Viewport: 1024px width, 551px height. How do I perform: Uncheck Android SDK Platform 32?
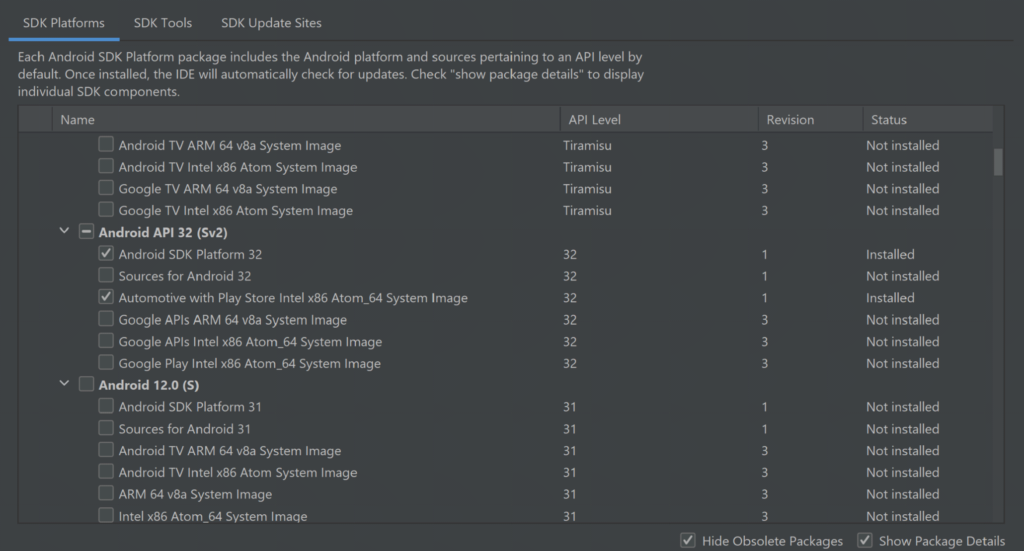(x=106, y=253)
